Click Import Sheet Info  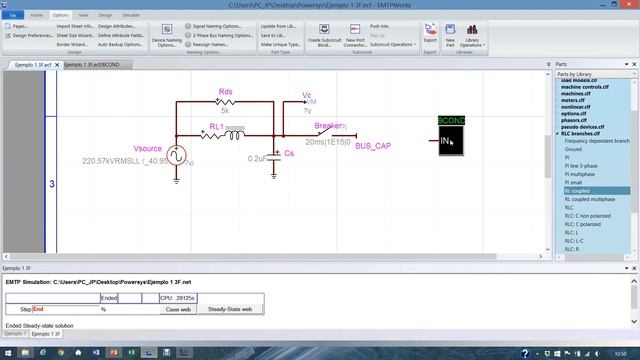[x=75, y=26]
